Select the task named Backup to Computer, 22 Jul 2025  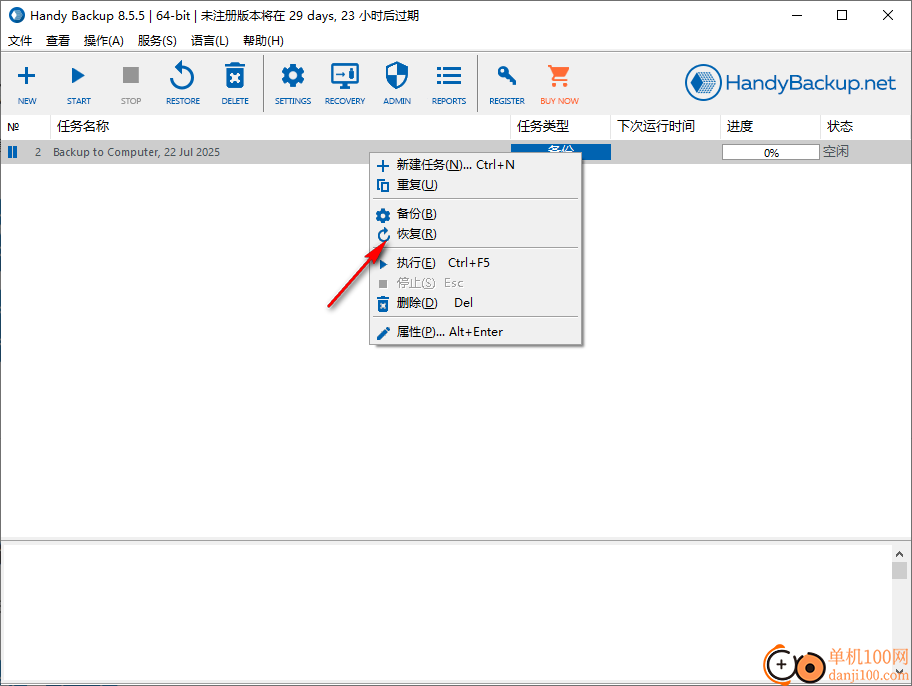coord(137,152)
